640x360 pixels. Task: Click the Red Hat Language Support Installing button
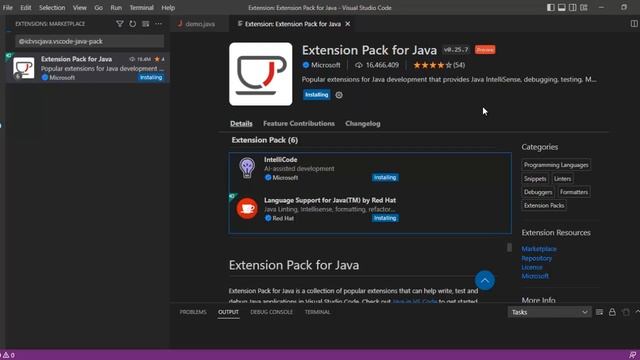pos(385,218)
